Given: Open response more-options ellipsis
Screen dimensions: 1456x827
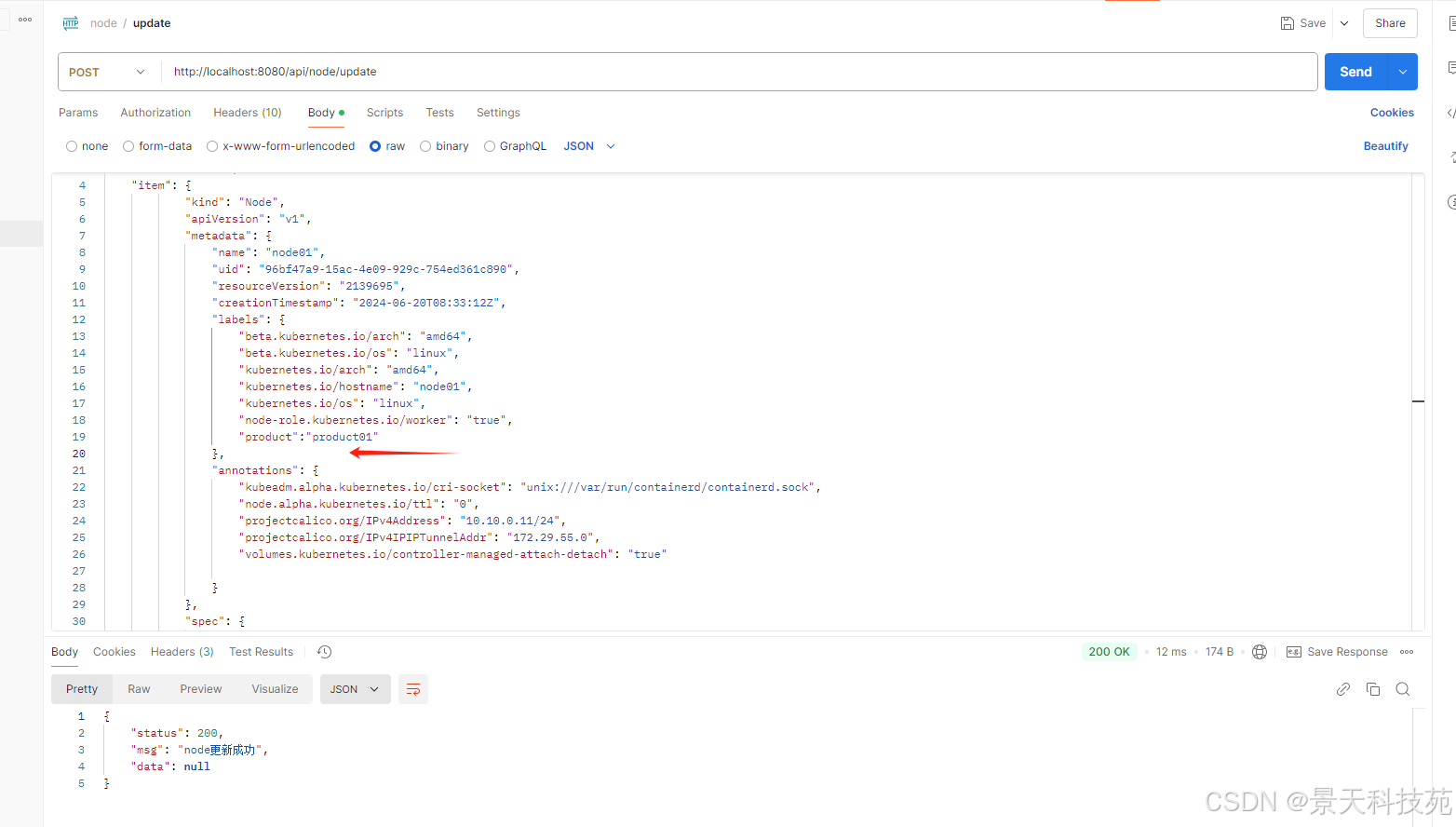Looking at the screenshot, I should [x=1407, y=652].
